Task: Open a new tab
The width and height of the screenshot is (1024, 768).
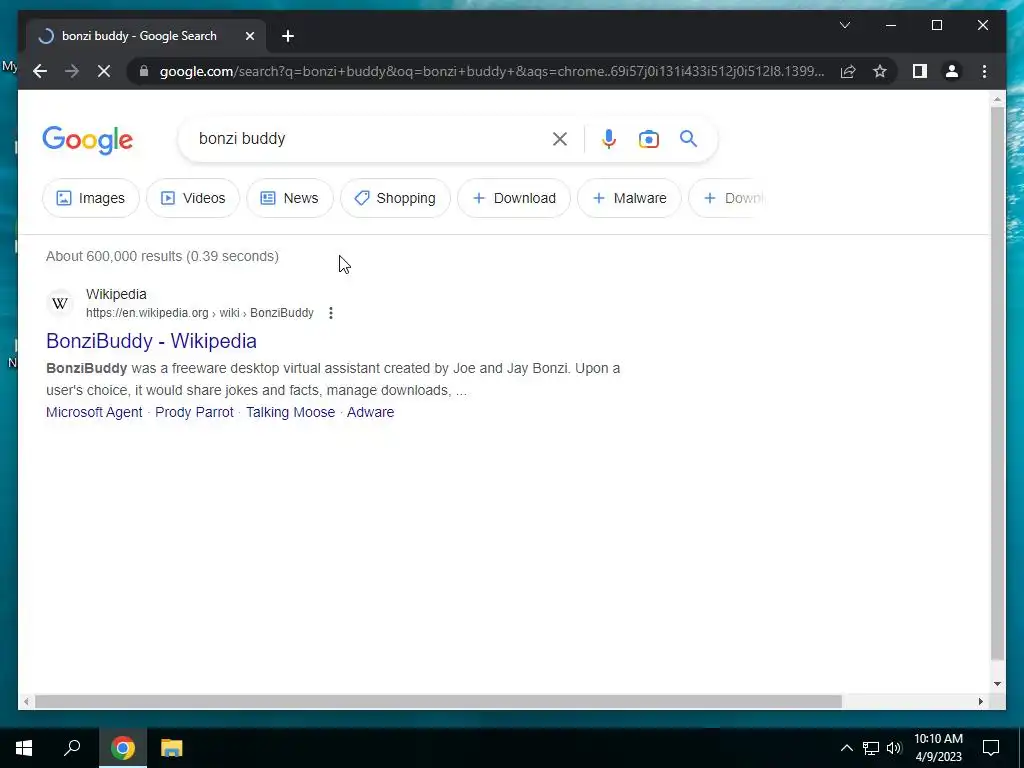Action: tap(288, 36)
